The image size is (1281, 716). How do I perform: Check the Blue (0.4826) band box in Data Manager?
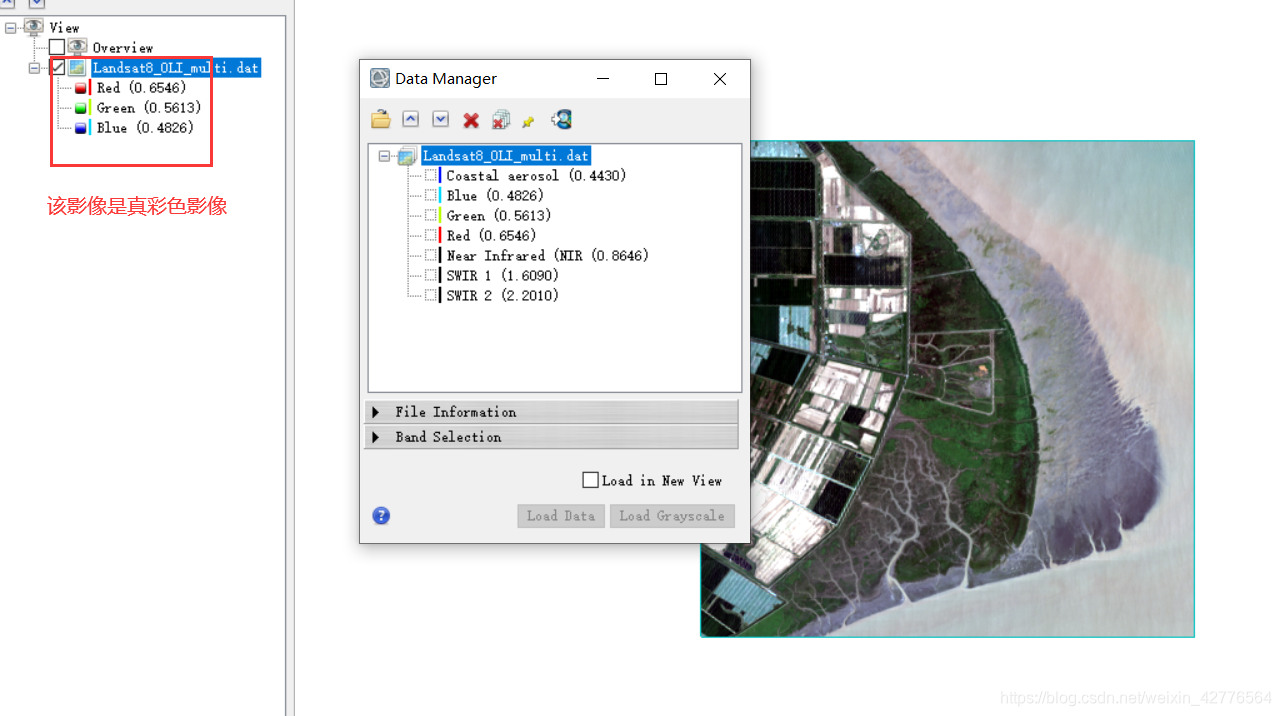[431, 195]
